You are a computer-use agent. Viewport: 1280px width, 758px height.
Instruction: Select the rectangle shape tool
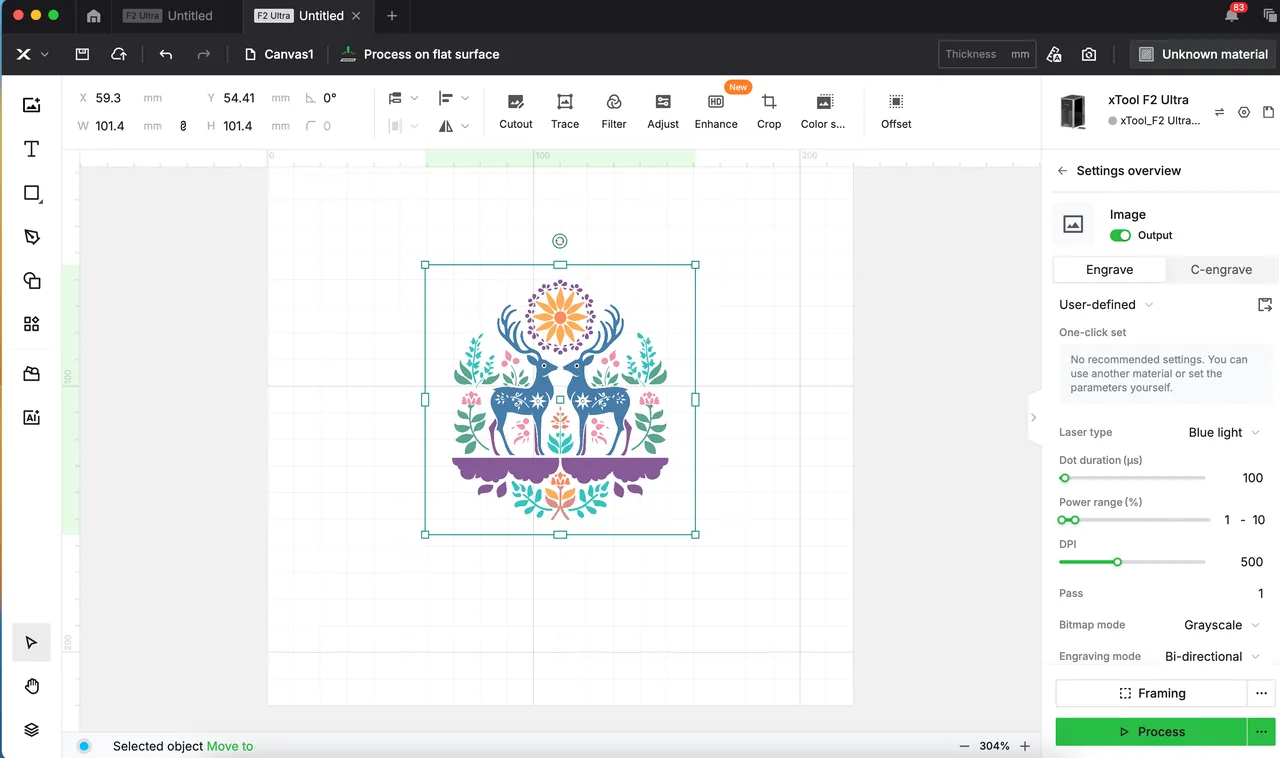(x=31, y=193)
